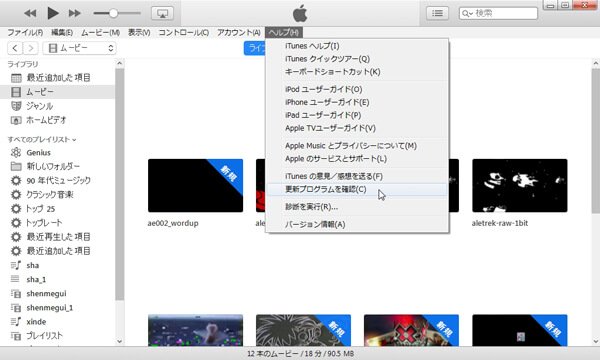
Task: Open the Genius playlist
Action: (x=57, y=153)
